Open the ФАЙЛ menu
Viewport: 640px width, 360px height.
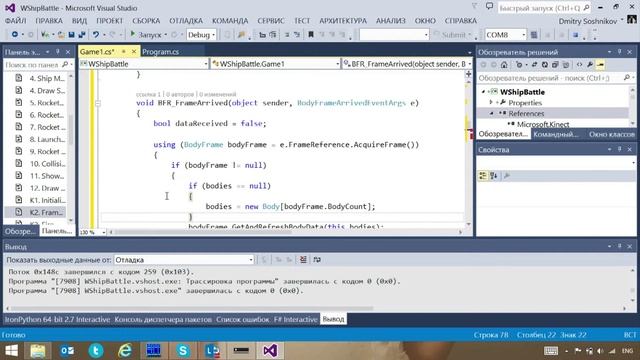point(16,21)
